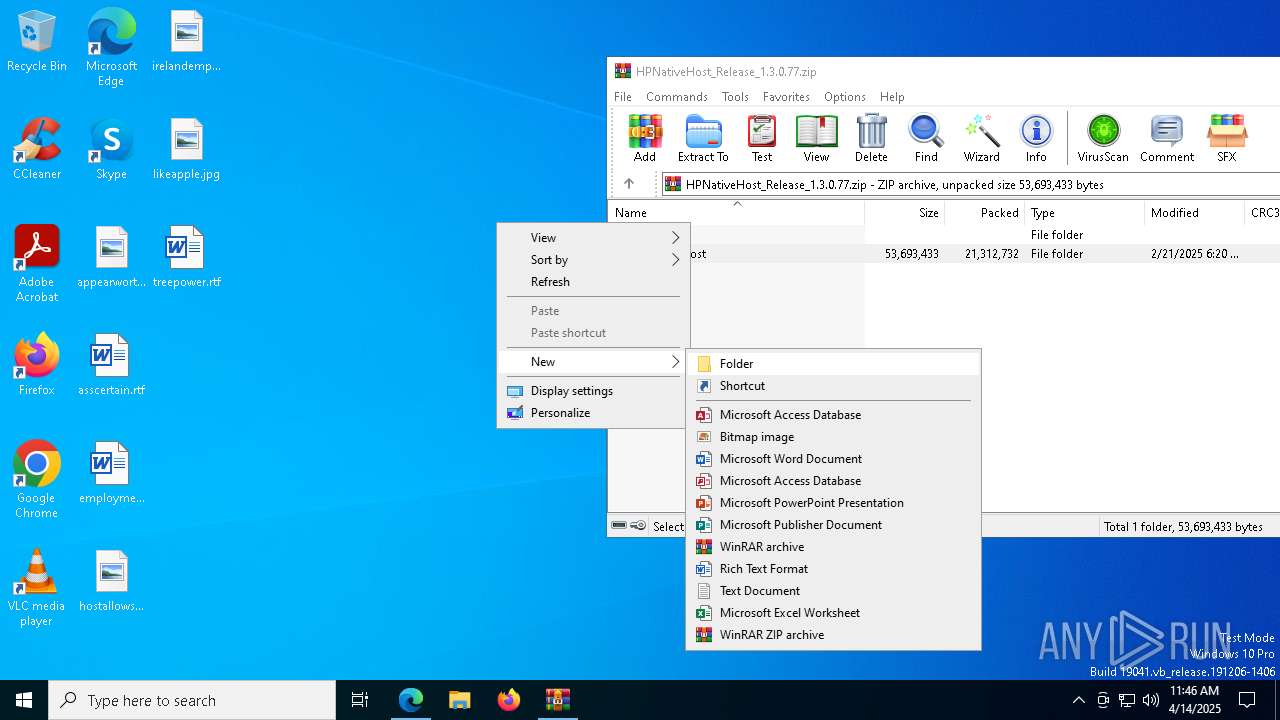
Task: Click the Find magnifier icon in WinRAR
Action: tap(926, 138)
